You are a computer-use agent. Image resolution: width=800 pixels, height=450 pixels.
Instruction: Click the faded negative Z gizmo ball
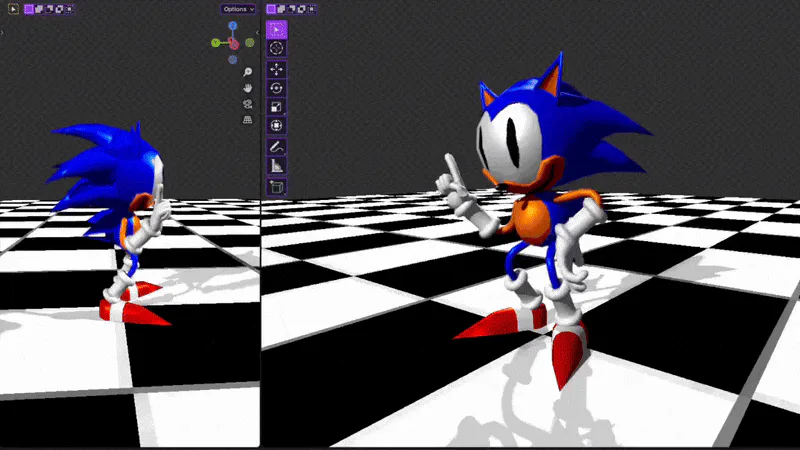[x=233, y=60]
